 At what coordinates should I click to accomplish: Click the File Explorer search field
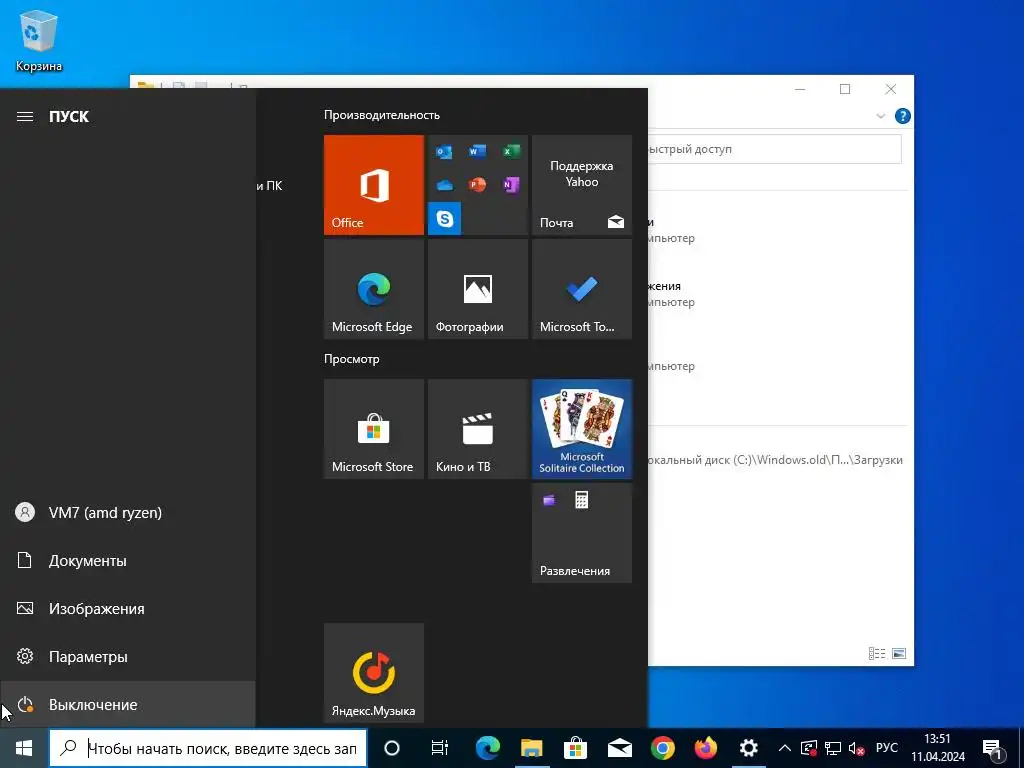click(x=774, y=149)
